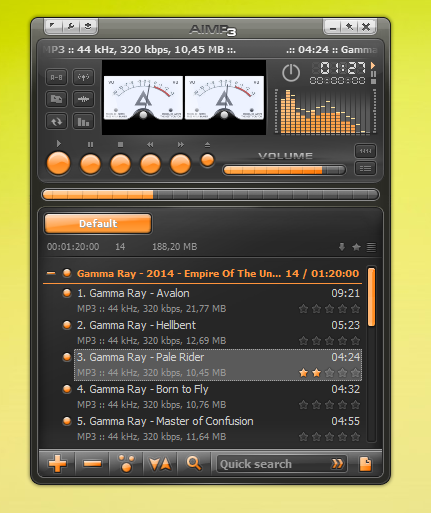Collapse the Gamma Ray album group
Viewport: 431px width, 513px height.
51,273
